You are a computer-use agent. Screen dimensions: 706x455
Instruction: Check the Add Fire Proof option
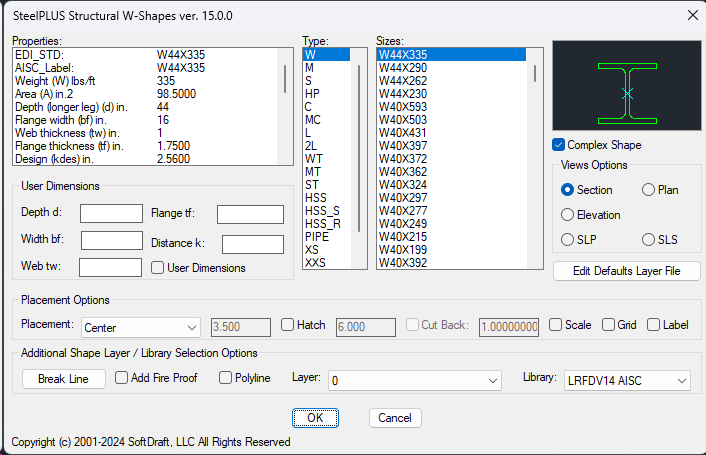(x=122, y=378)
